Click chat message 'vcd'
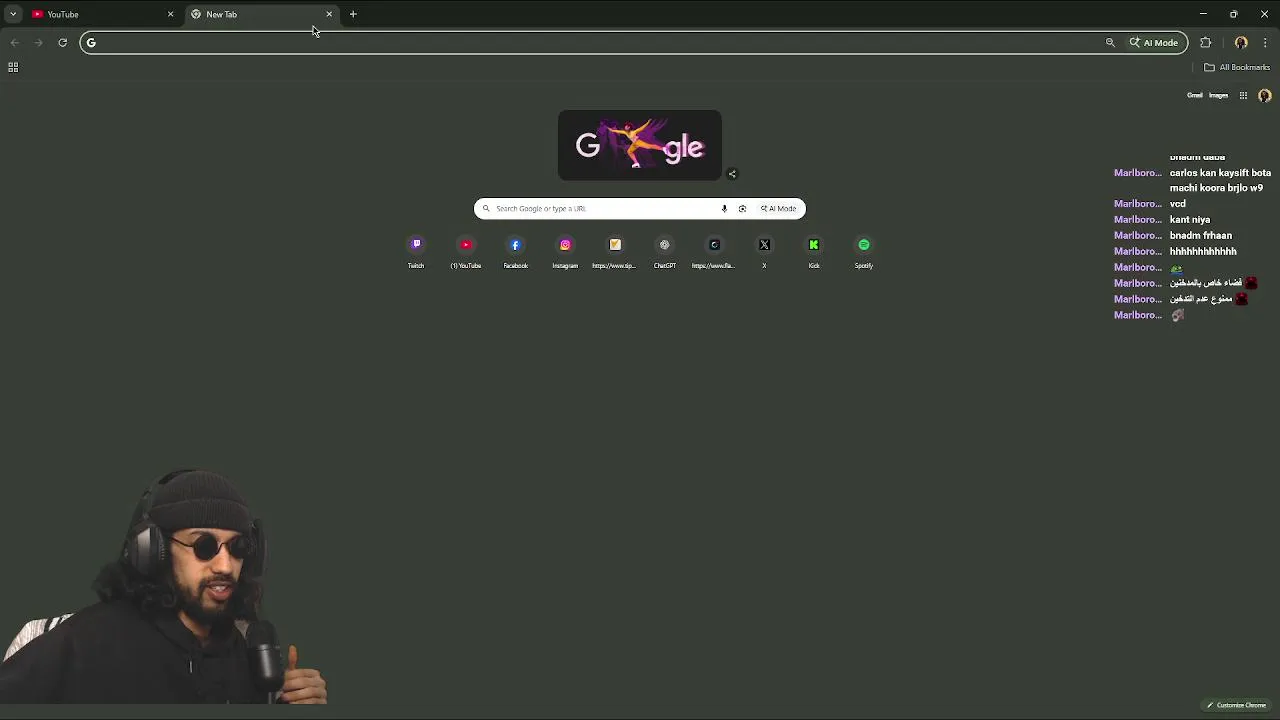Screen dimensions: 1280x720 (x=1178, y=204)
